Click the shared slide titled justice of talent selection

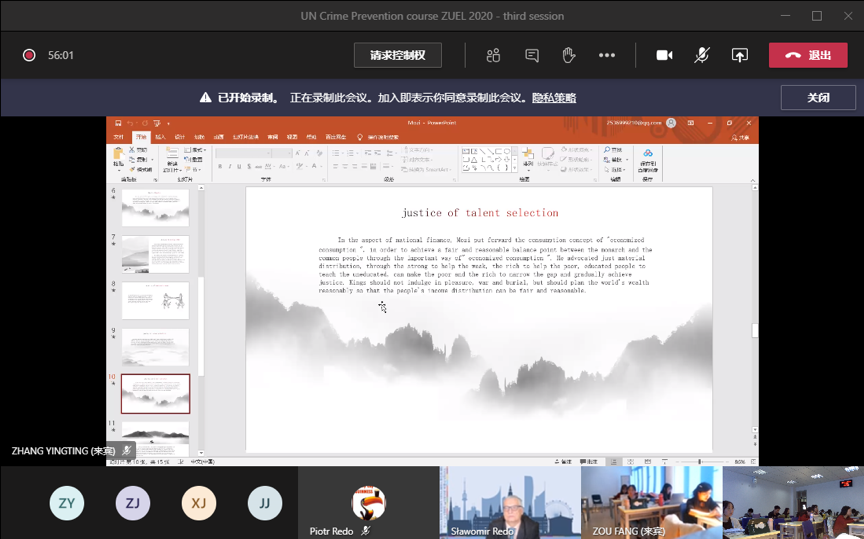[479, 318]
